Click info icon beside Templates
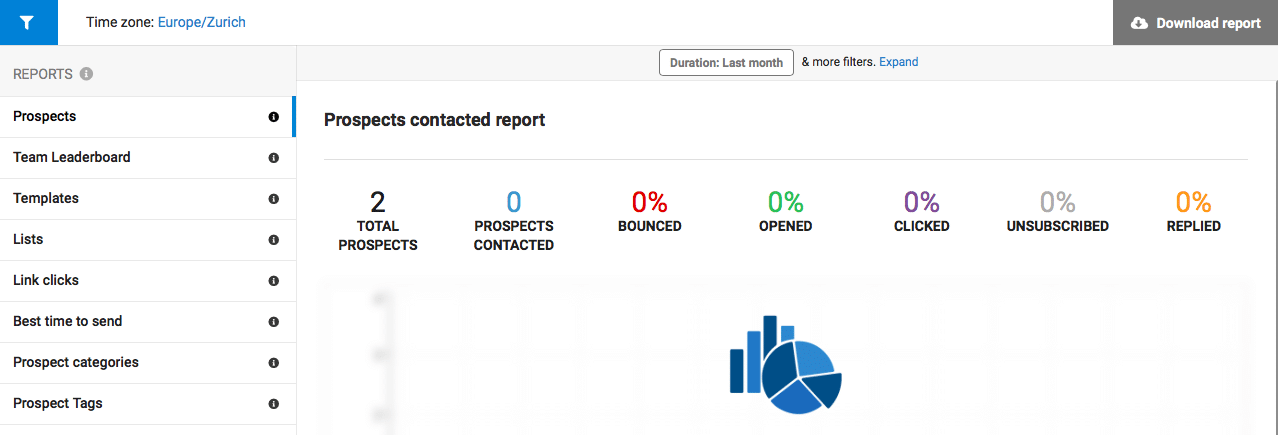 click(x=273, y=199)
